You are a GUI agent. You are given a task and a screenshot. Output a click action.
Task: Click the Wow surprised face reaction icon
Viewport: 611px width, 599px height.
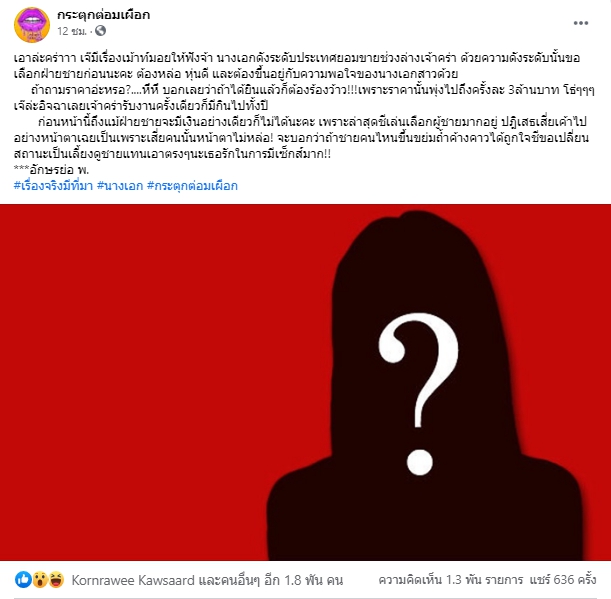pos(40,580)
